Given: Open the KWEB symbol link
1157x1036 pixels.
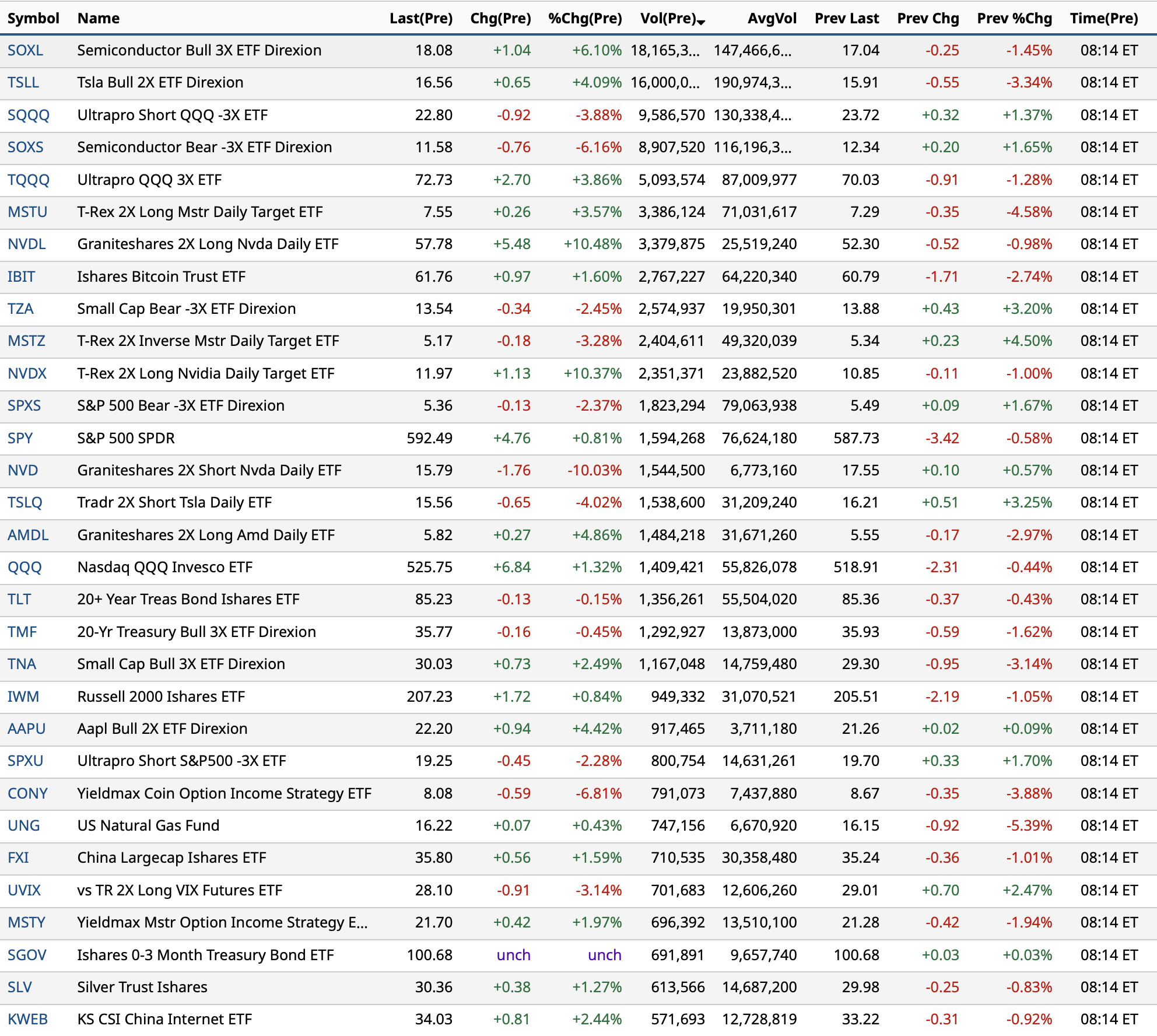Looking at the screenshot, I should (x=27, y=1019).
